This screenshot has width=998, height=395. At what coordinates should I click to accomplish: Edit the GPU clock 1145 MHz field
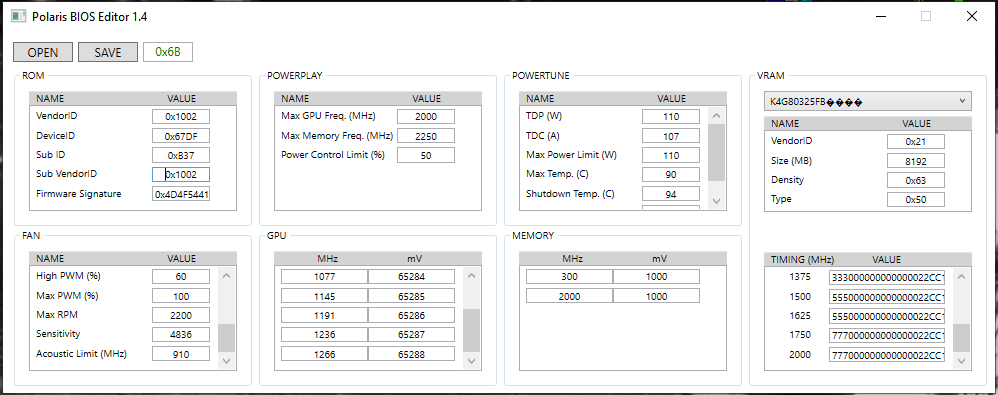coord(325,296)
